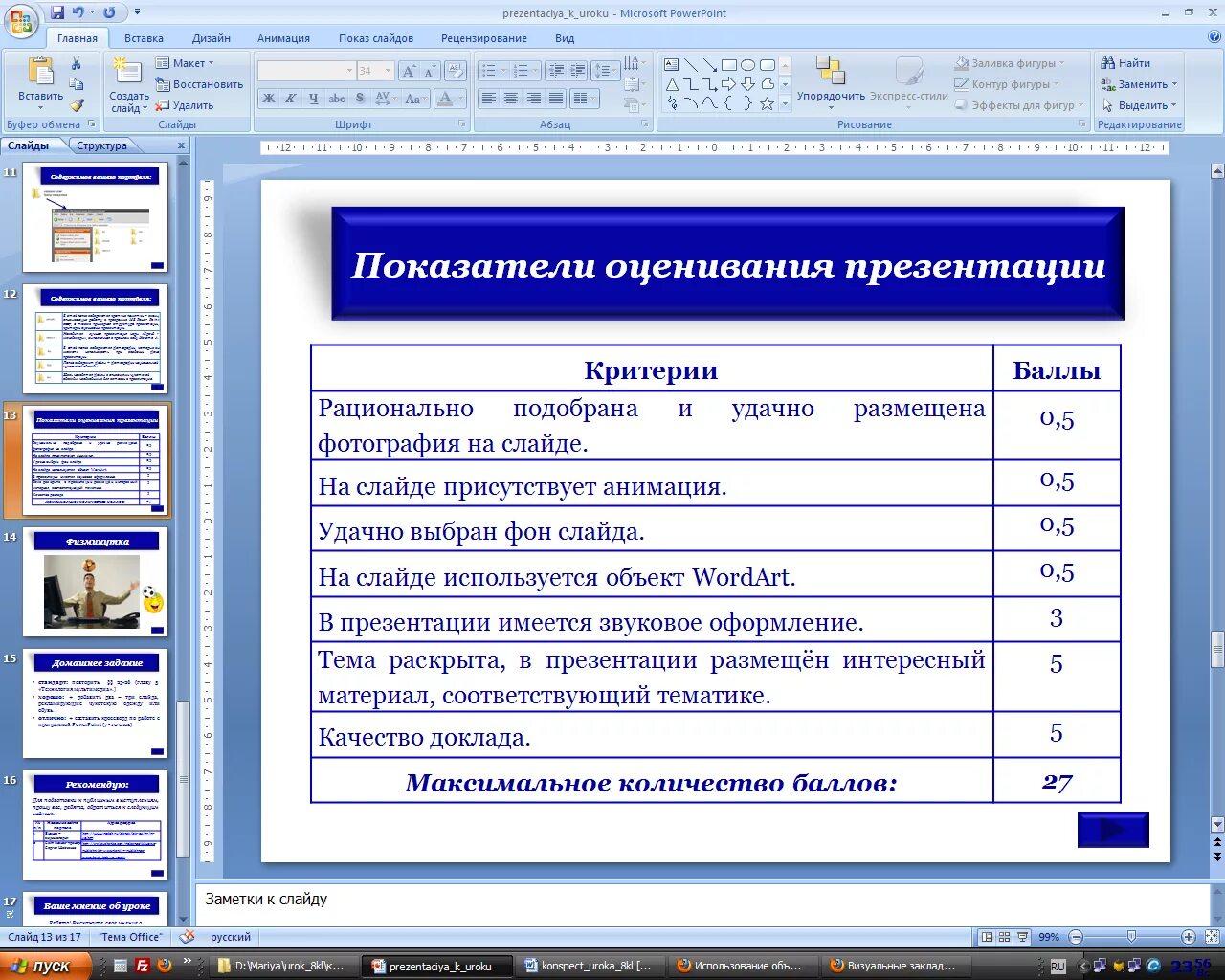
Task: Open the font size 34 dropdown
Action: [388, 71]
